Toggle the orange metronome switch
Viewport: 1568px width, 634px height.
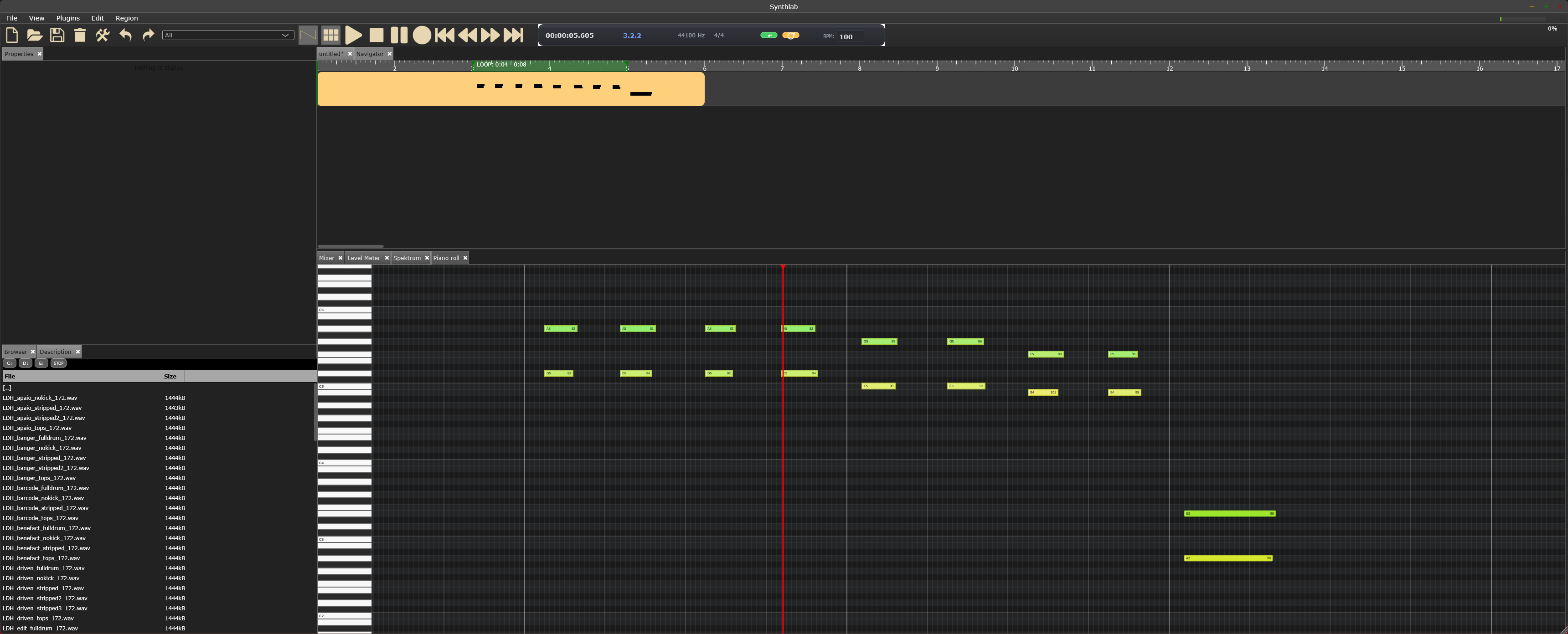pyautogui.click(x=791, y=35)
